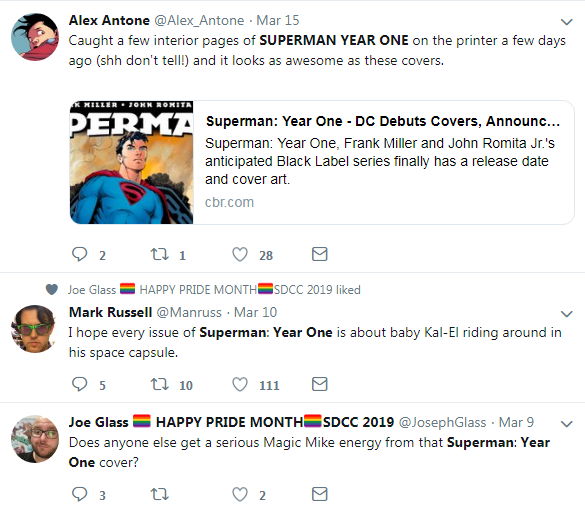Like Joe Glass's tweet with 2 likes

pyautogui.click(x=240, y=494)
